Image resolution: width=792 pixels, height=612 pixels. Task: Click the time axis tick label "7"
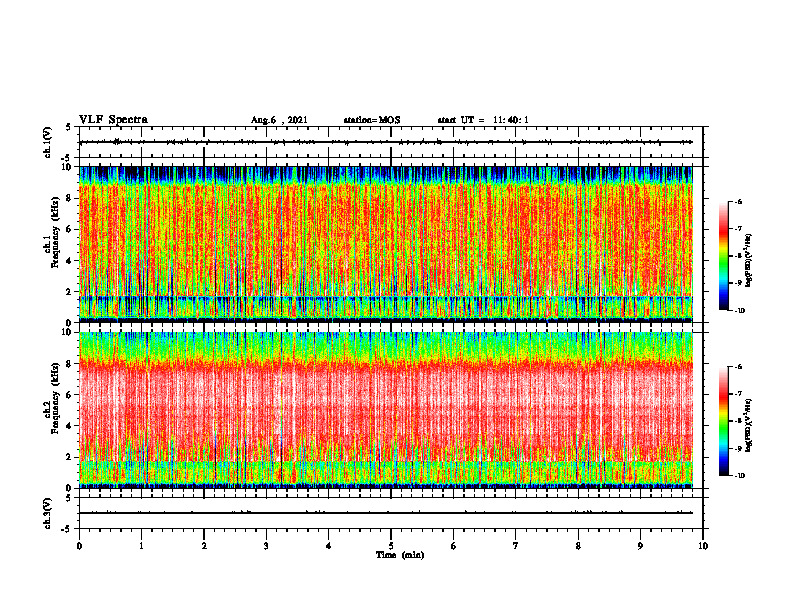[x=516, y=546]
